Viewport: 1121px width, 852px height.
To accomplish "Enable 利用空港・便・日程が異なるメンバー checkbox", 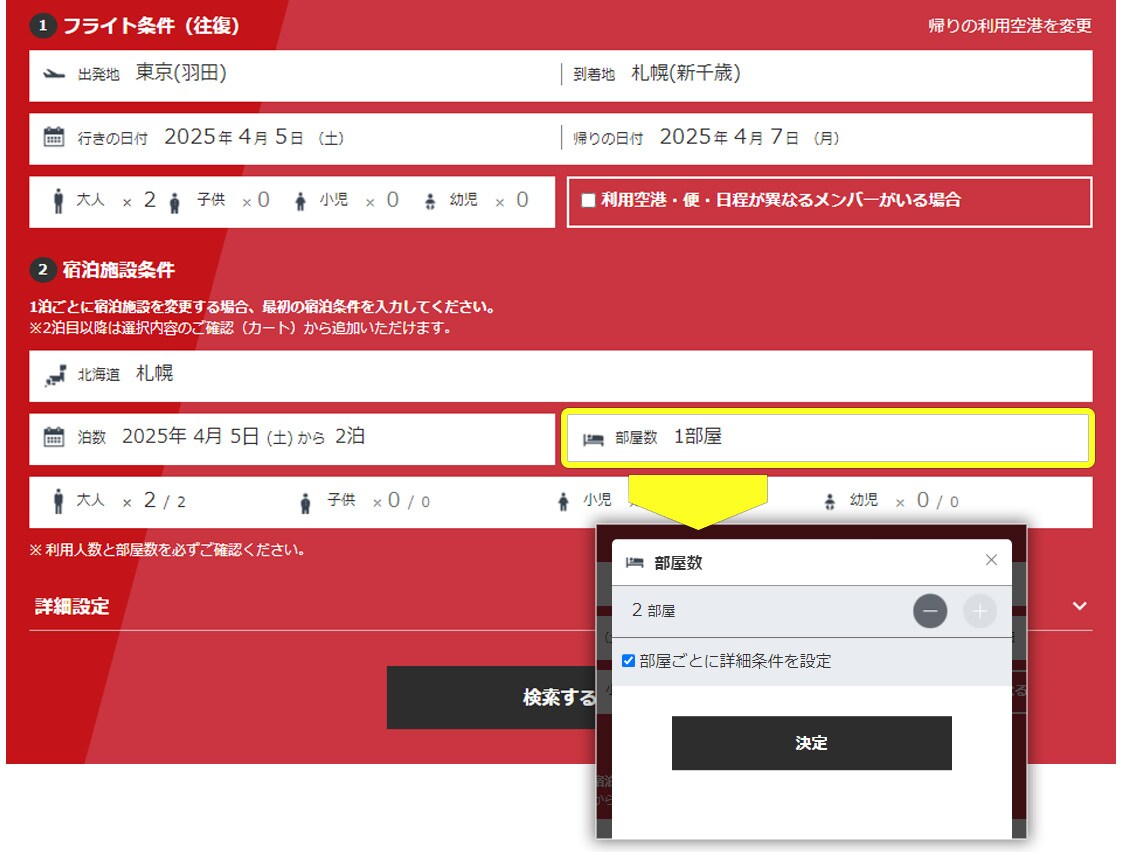I will (588, 200).
